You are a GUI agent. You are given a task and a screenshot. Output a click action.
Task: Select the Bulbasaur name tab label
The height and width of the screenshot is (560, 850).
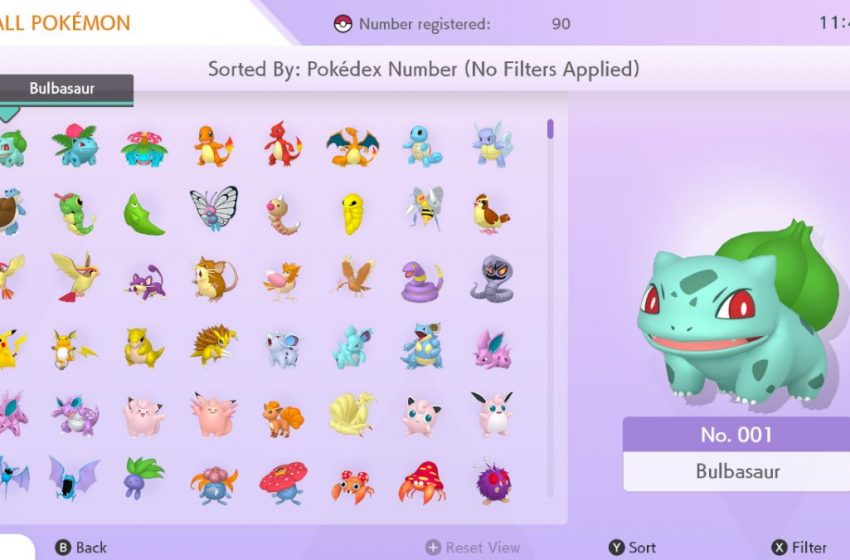coord(62,88)
